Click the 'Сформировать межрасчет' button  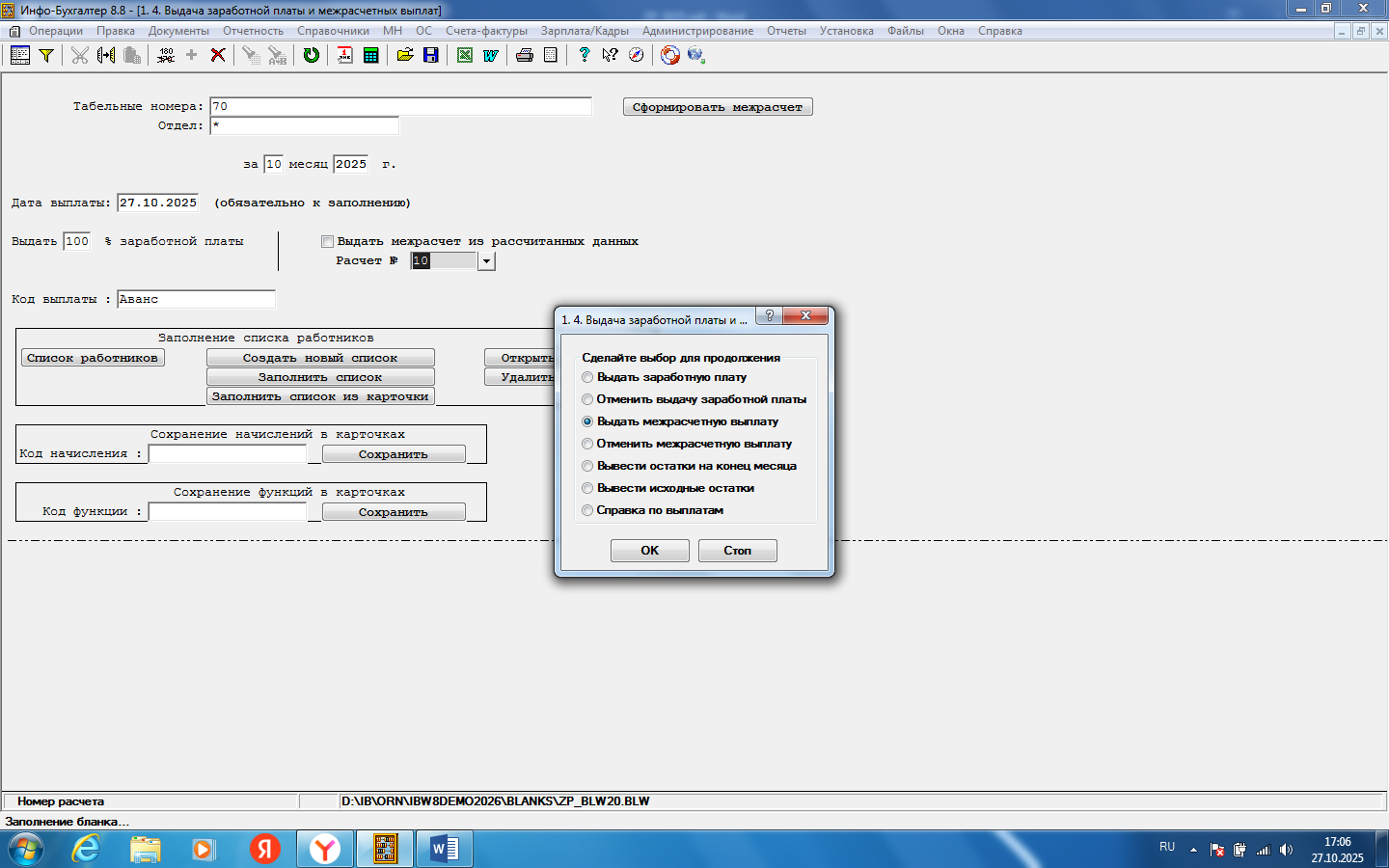point(718,107)
